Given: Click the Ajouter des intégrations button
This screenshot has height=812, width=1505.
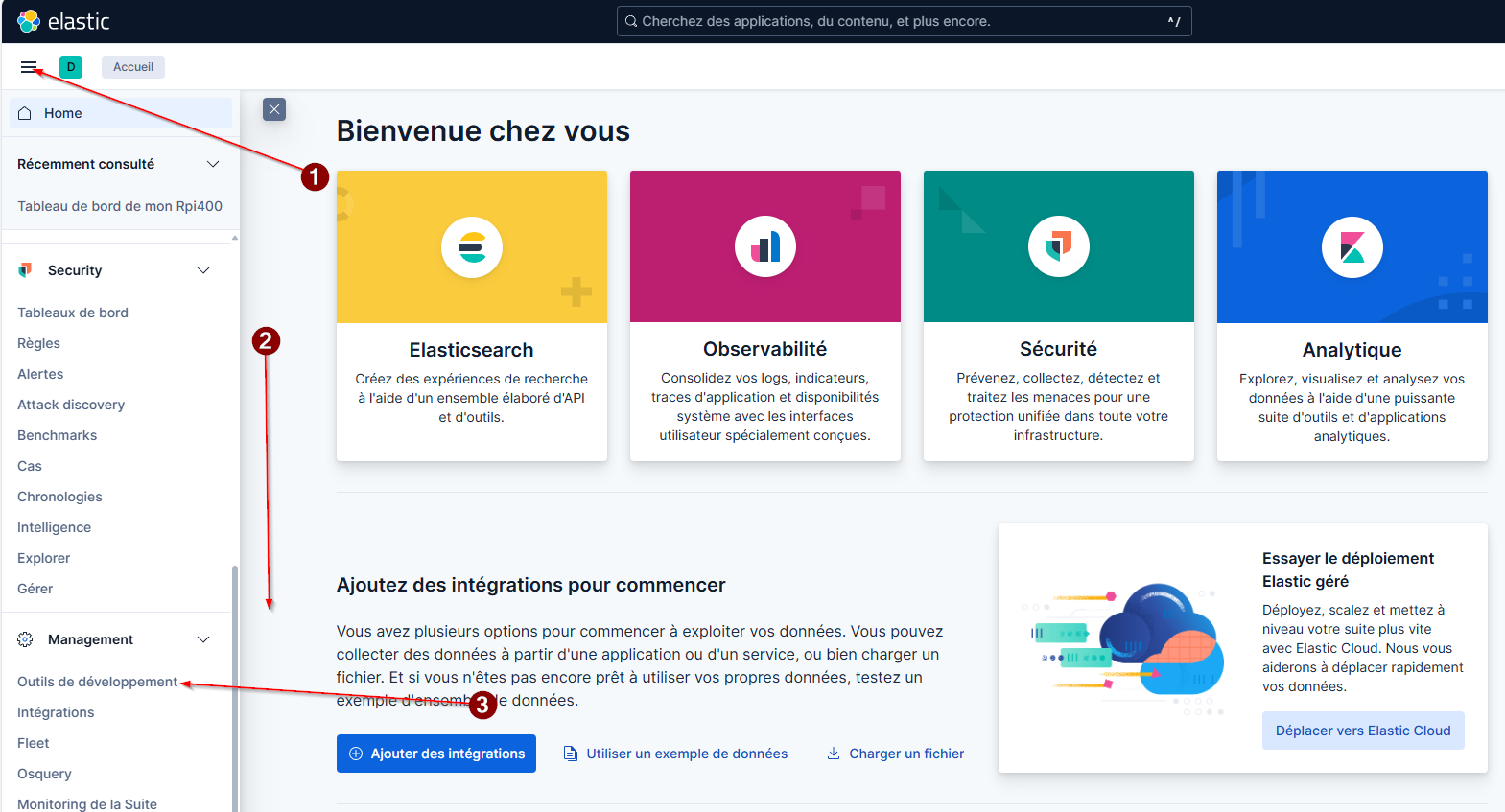Looking at the screenshot, I should 436,754.
